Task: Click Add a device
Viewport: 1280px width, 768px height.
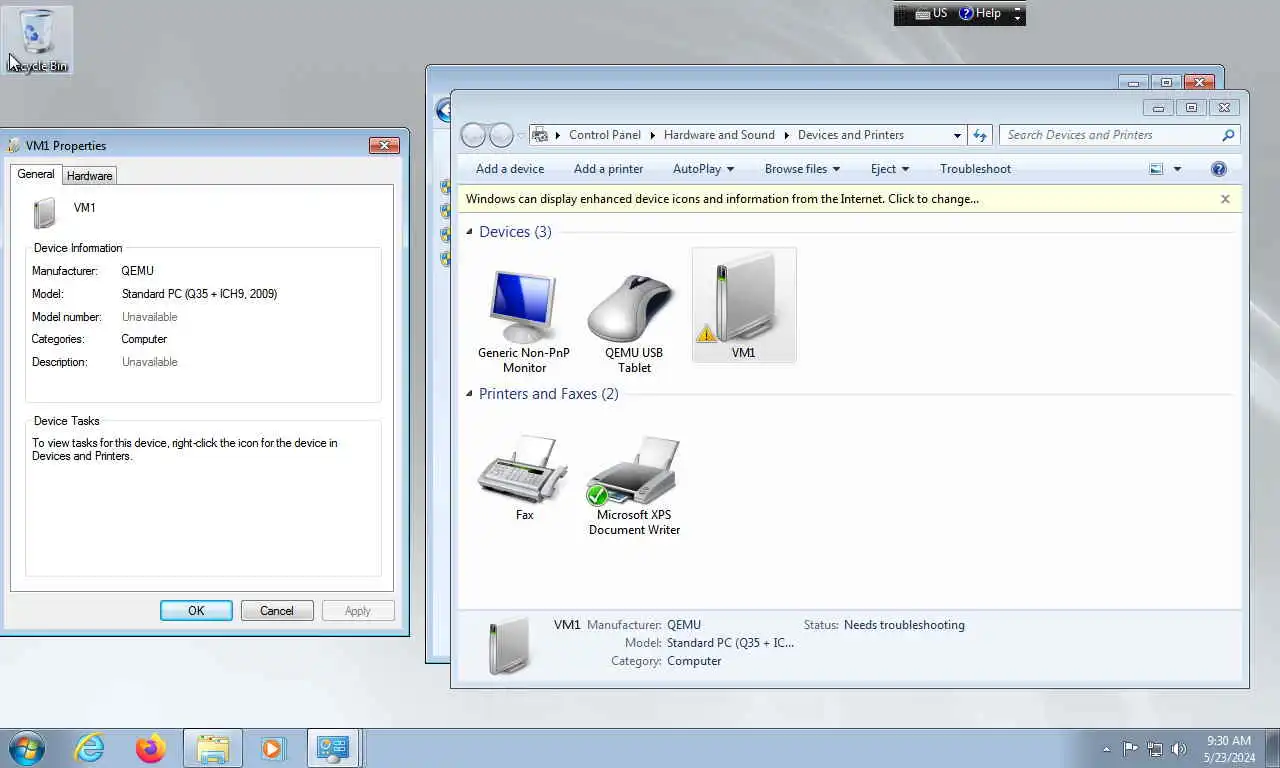Action: [510, 169]
